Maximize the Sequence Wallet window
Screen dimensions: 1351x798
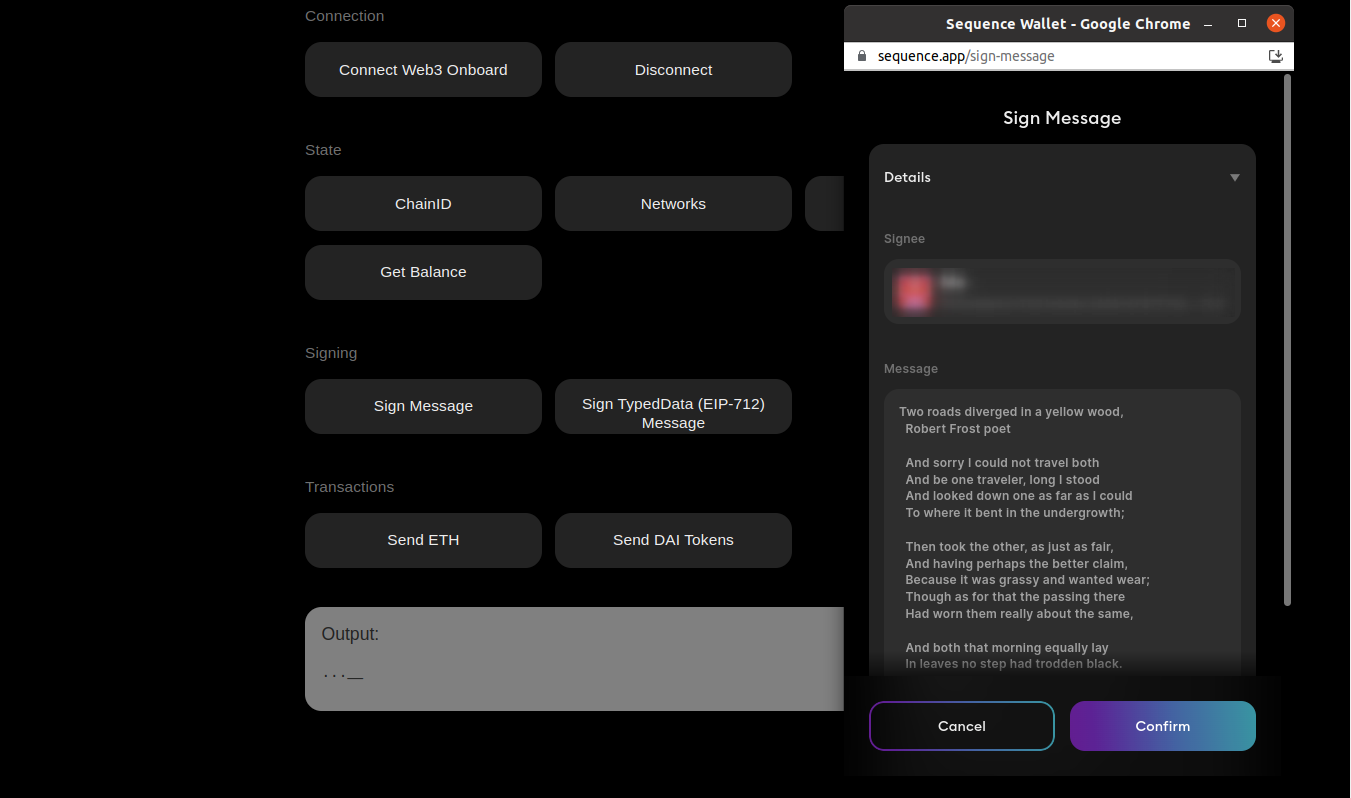[x=1242, y=23]
